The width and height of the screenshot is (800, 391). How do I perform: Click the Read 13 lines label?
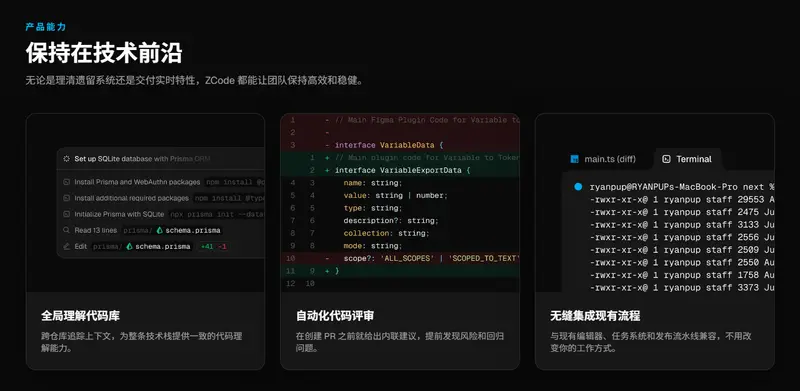[x=95, y=230]
